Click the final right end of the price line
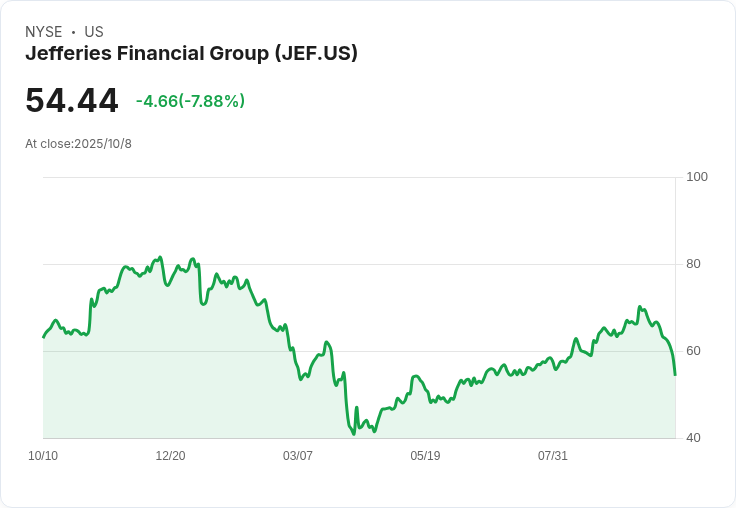The width and height of the screenshot is (736, 508). pyautogui.click(x=675, y=374)
